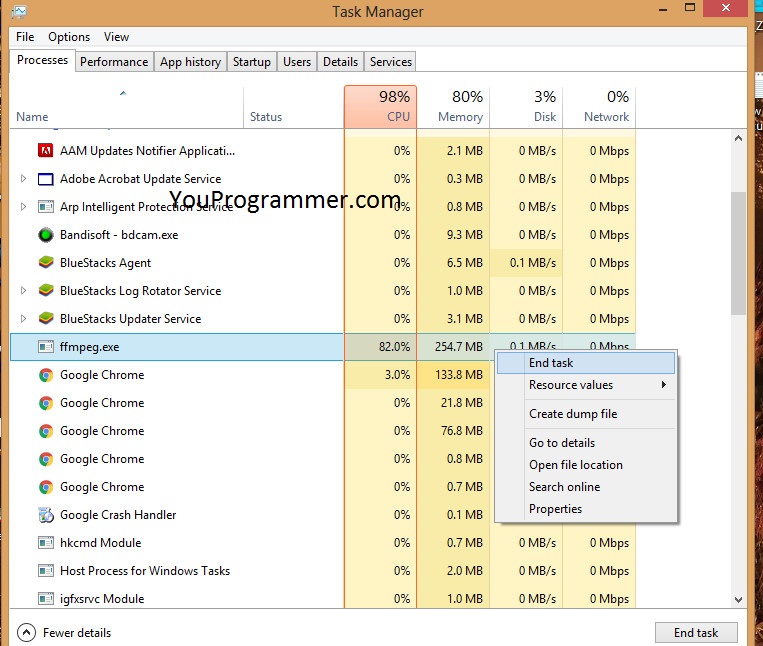Click the Chrome icon in the 76.8 MB row
763x646 pixels.
coord(46,431)
